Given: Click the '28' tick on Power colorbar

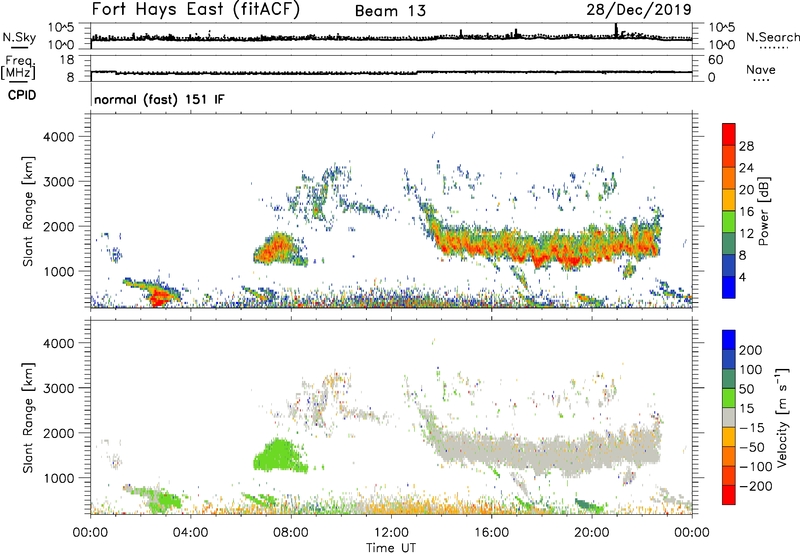Looking at the screenshot, I should (746, 146).
